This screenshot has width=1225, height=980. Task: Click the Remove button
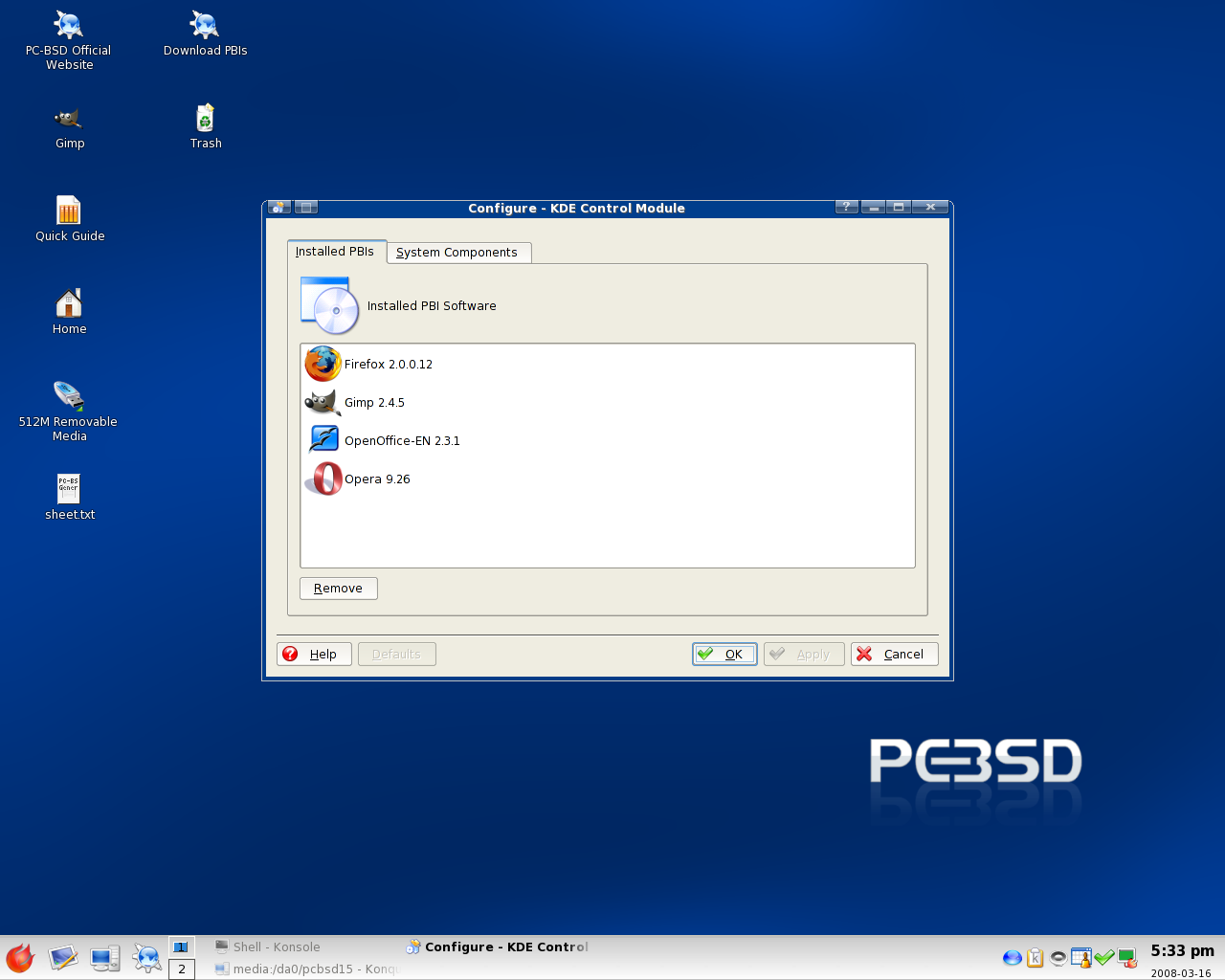pos(339,589)
